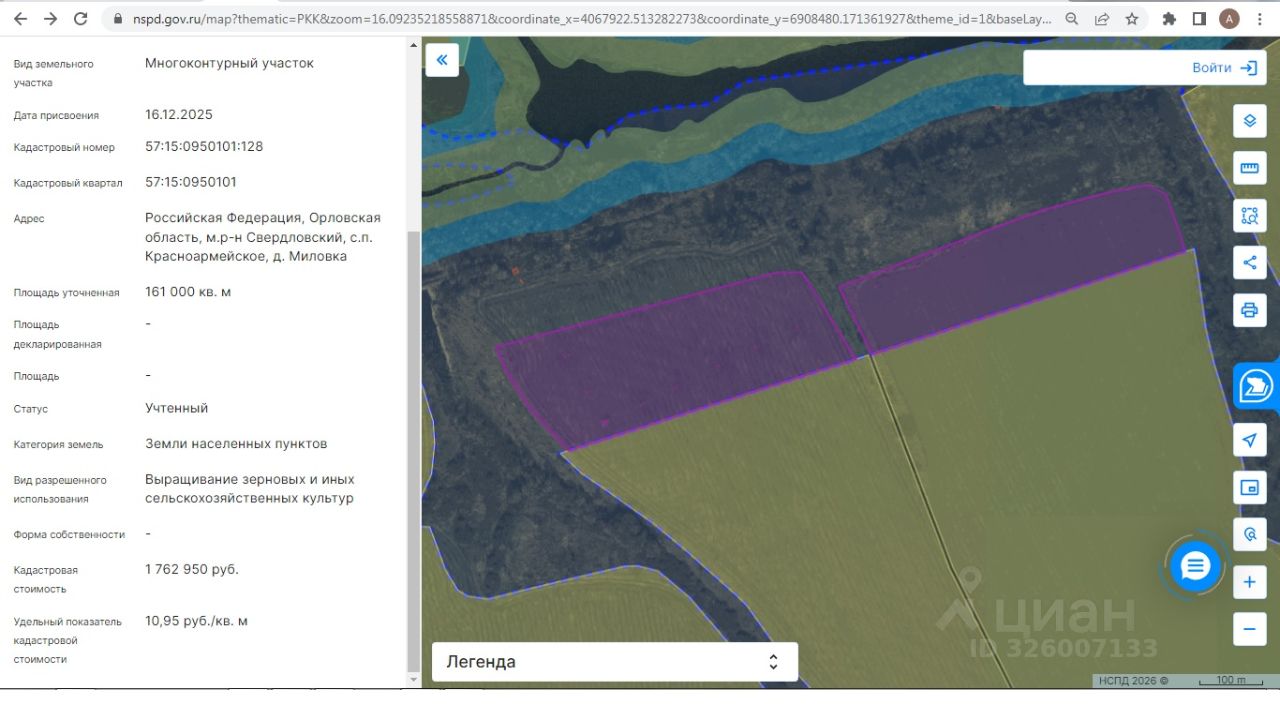The width and height of the screenshot is (1280, 720).
Task: Print the map with the printer icon
Action: tap(1249, 310)
